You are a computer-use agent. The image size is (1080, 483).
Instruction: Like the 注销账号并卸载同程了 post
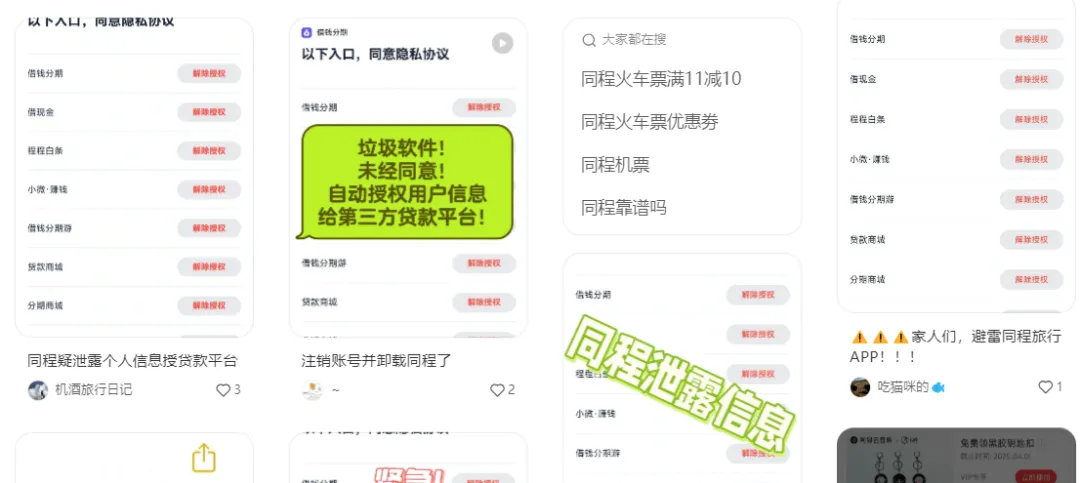point(497,390)
